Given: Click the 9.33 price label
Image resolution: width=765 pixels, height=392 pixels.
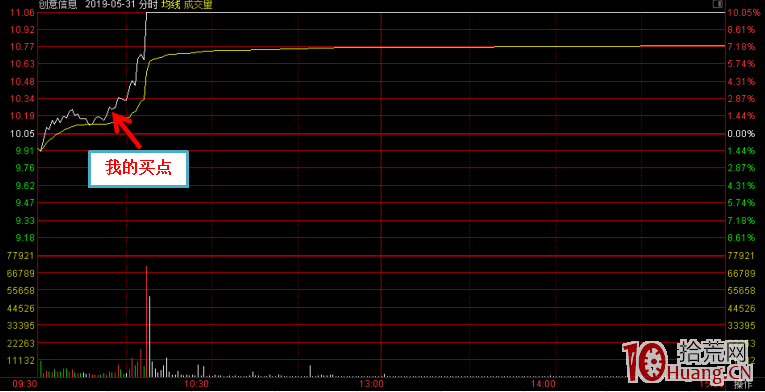Looking at the screenshot, I should 25,220.
